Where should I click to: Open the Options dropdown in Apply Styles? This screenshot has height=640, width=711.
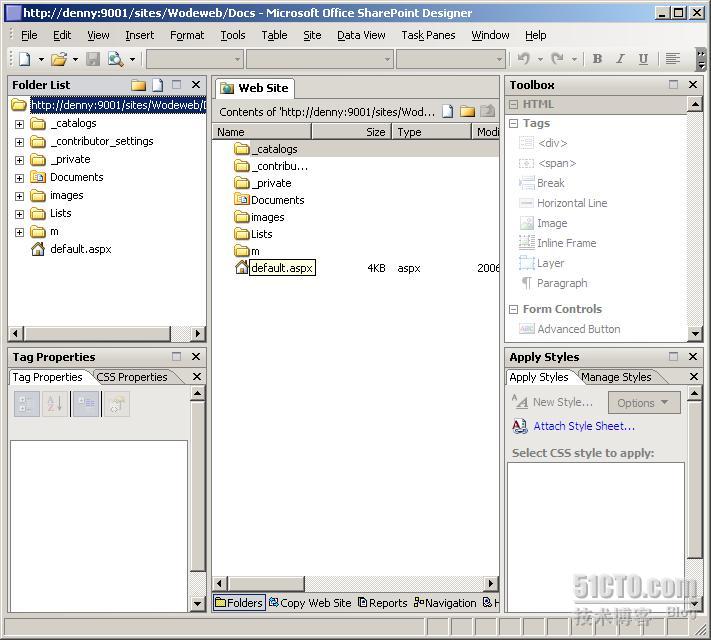(643, 403)
